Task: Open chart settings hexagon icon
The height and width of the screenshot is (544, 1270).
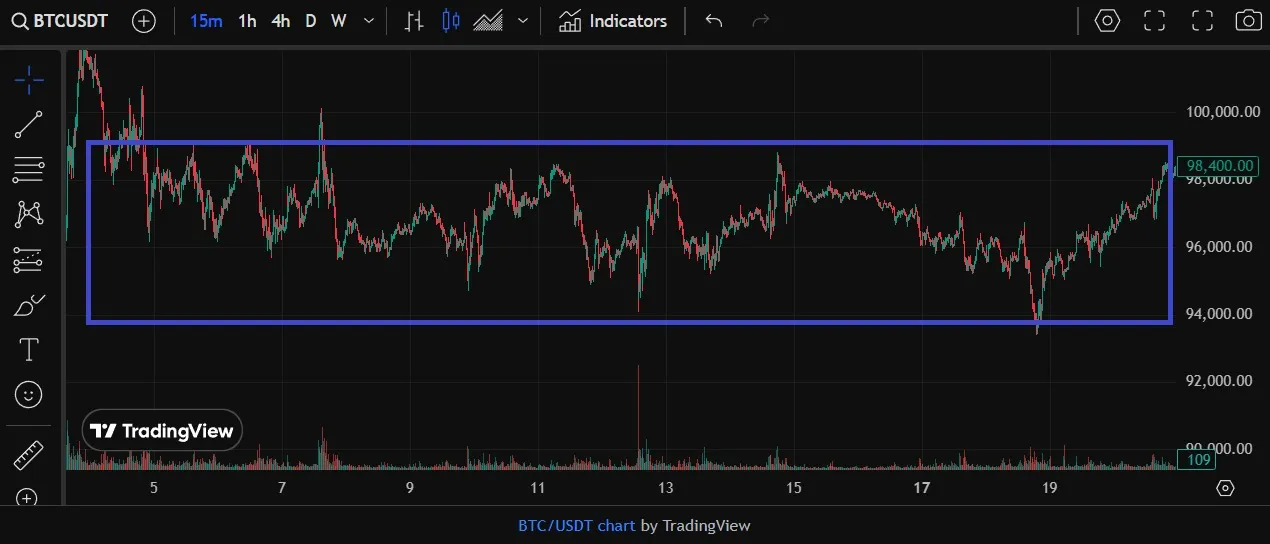Action: [x=1107, y=21]
